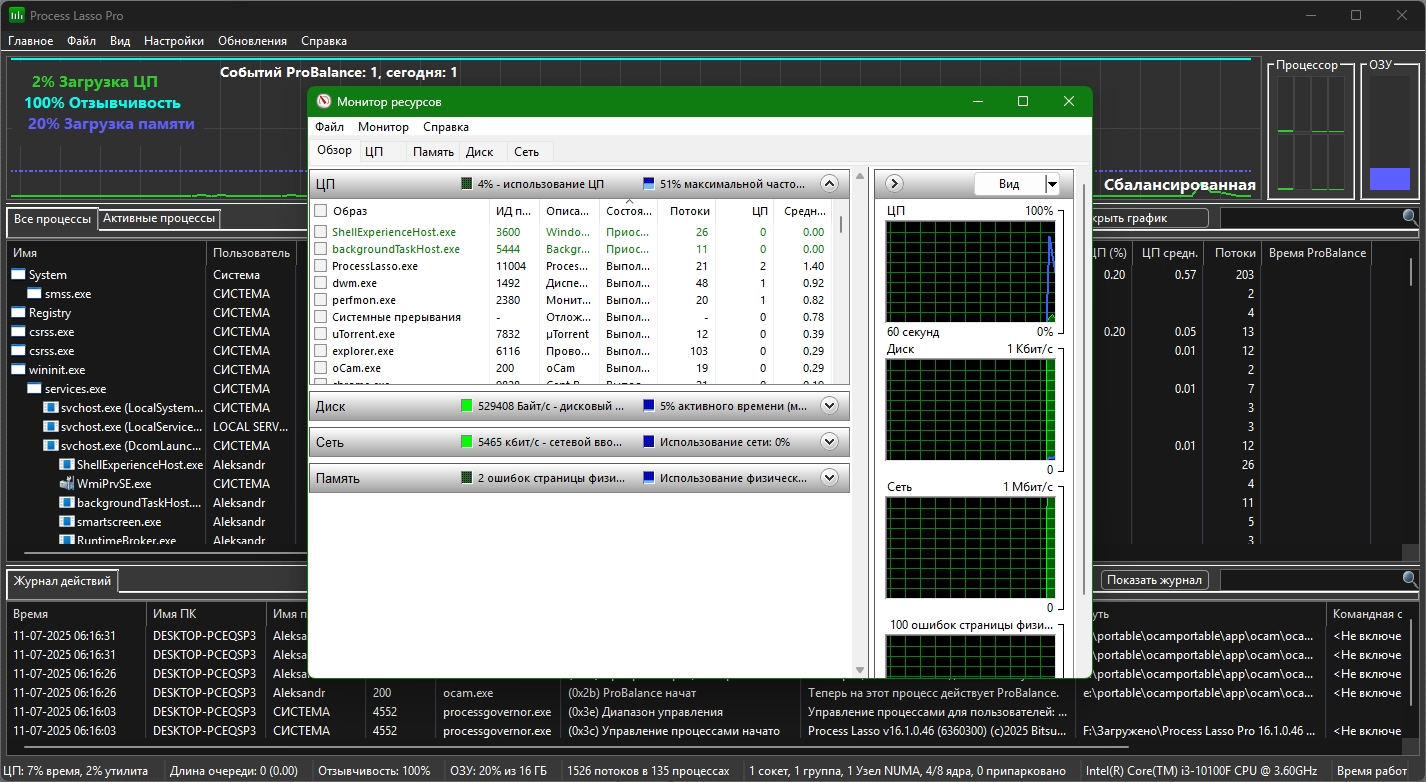Expand the Диск section
Image resolution: width=1426 pixels, height=782 pixels.
tap(828, 406)
